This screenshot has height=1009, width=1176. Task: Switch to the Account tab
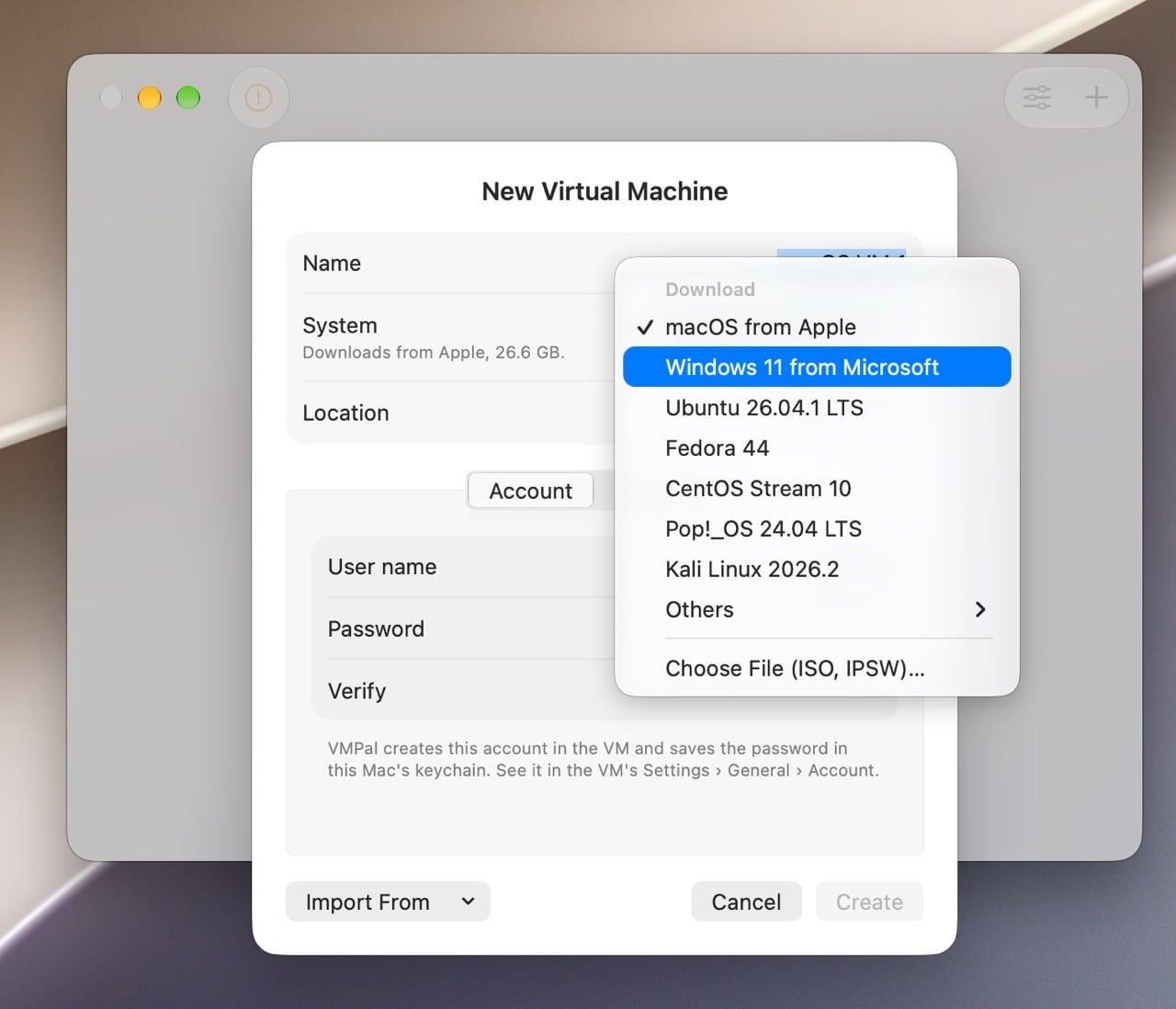(530, 491)
